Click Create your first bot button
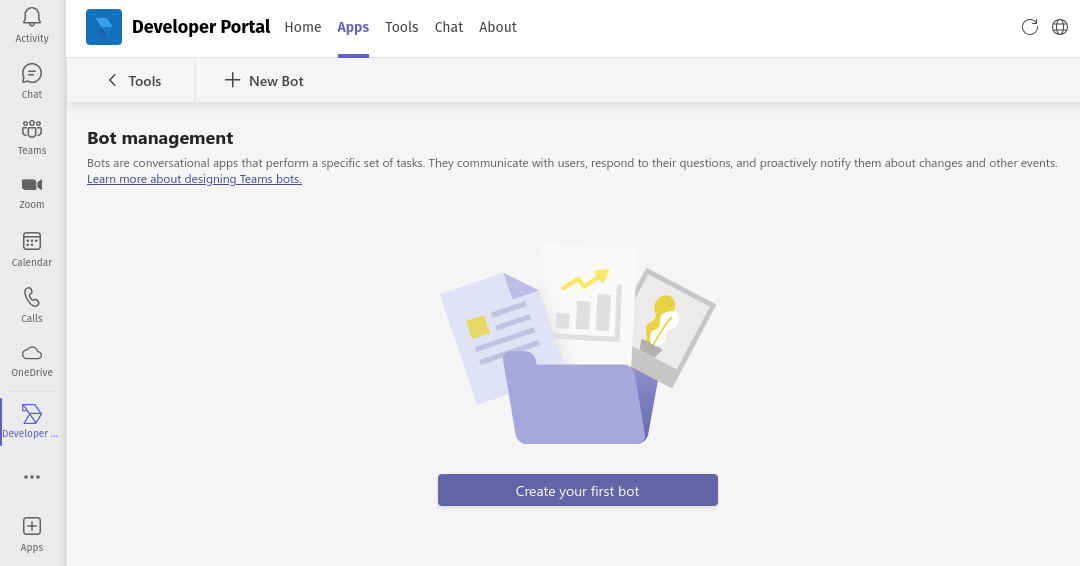Viewport: 1080px width, 566px height. [x=578, y=490]
